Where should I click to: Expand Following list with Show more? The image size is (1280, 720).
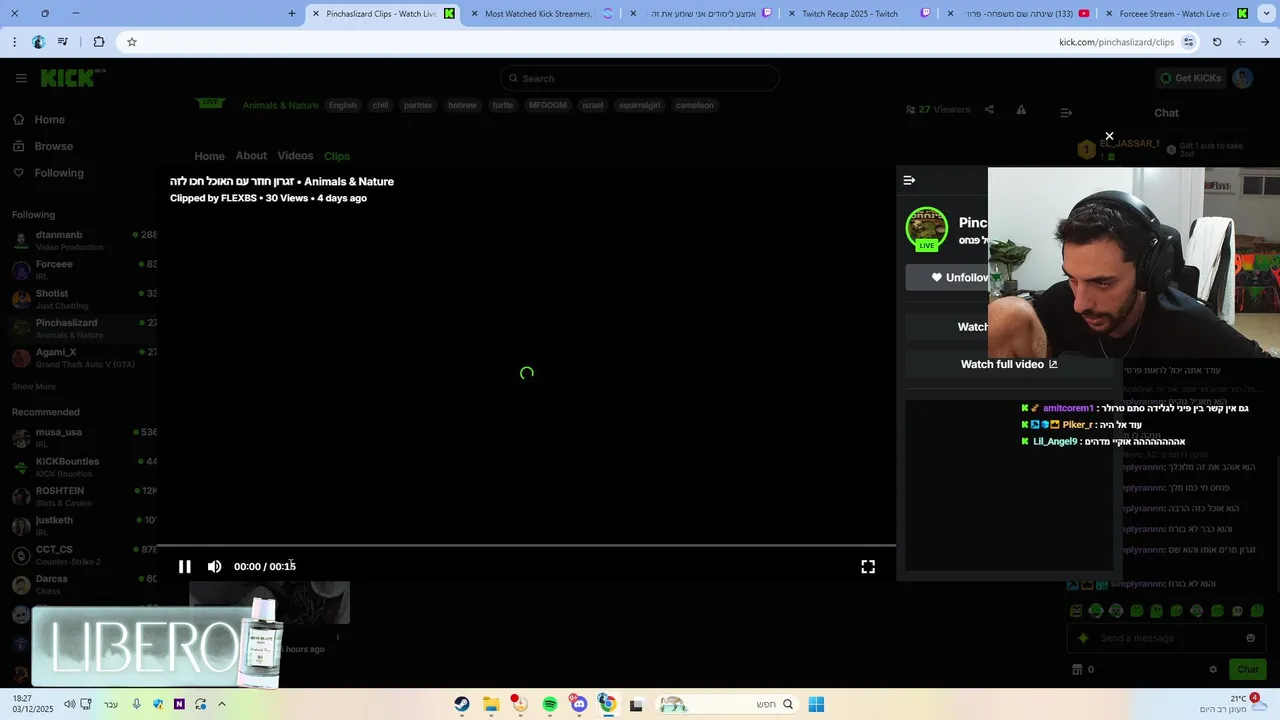coord(34,386)
